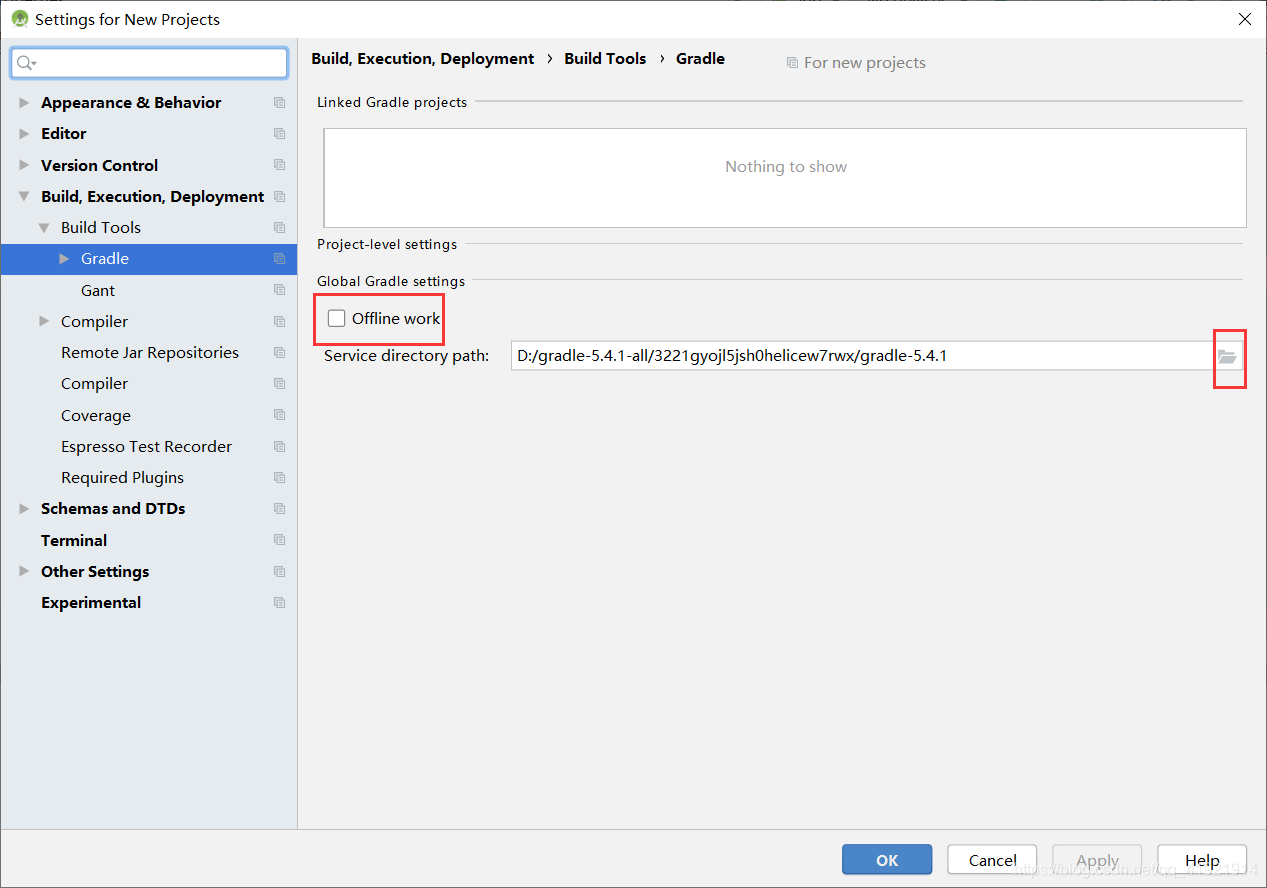Screen dimensions: 1267x888
Task: Open Coverage settings page
Action: click(96, 415)
